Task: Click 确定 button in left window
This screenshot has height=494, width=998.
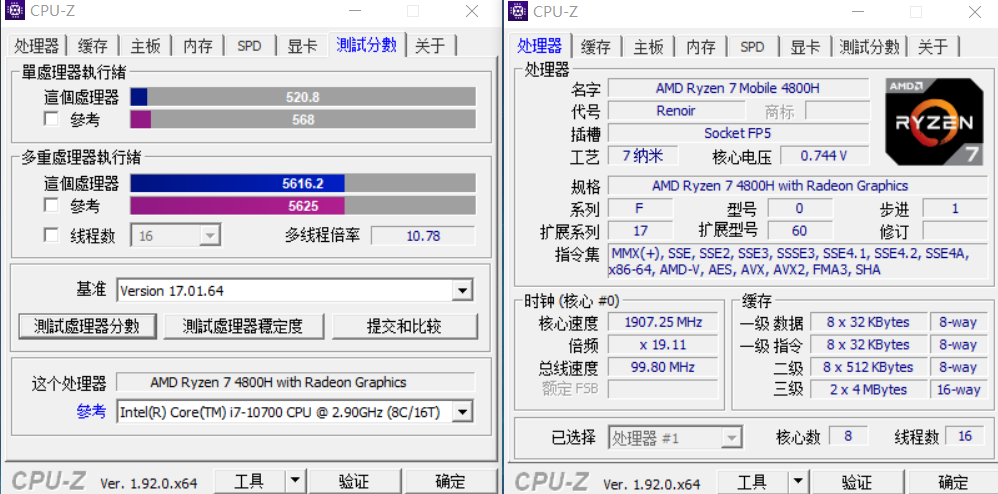Action: 450,481
